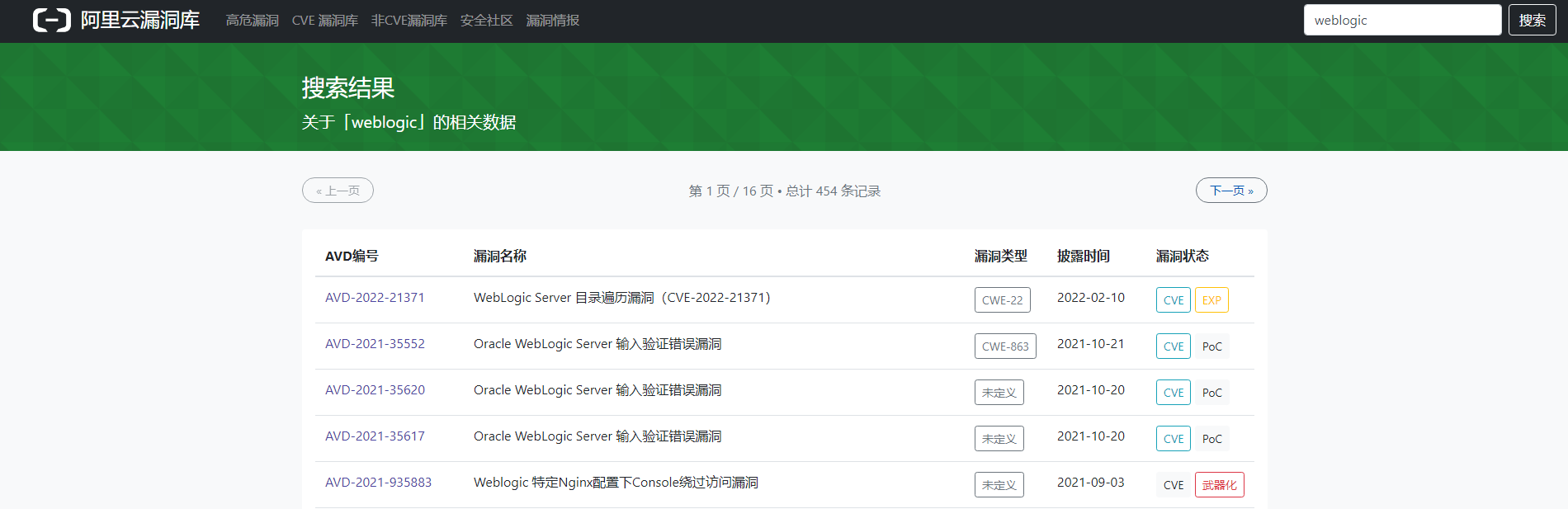Click the CWE-22 type badge
Viewport: 1568px width, 509px height.
(x=1003, y=300)
